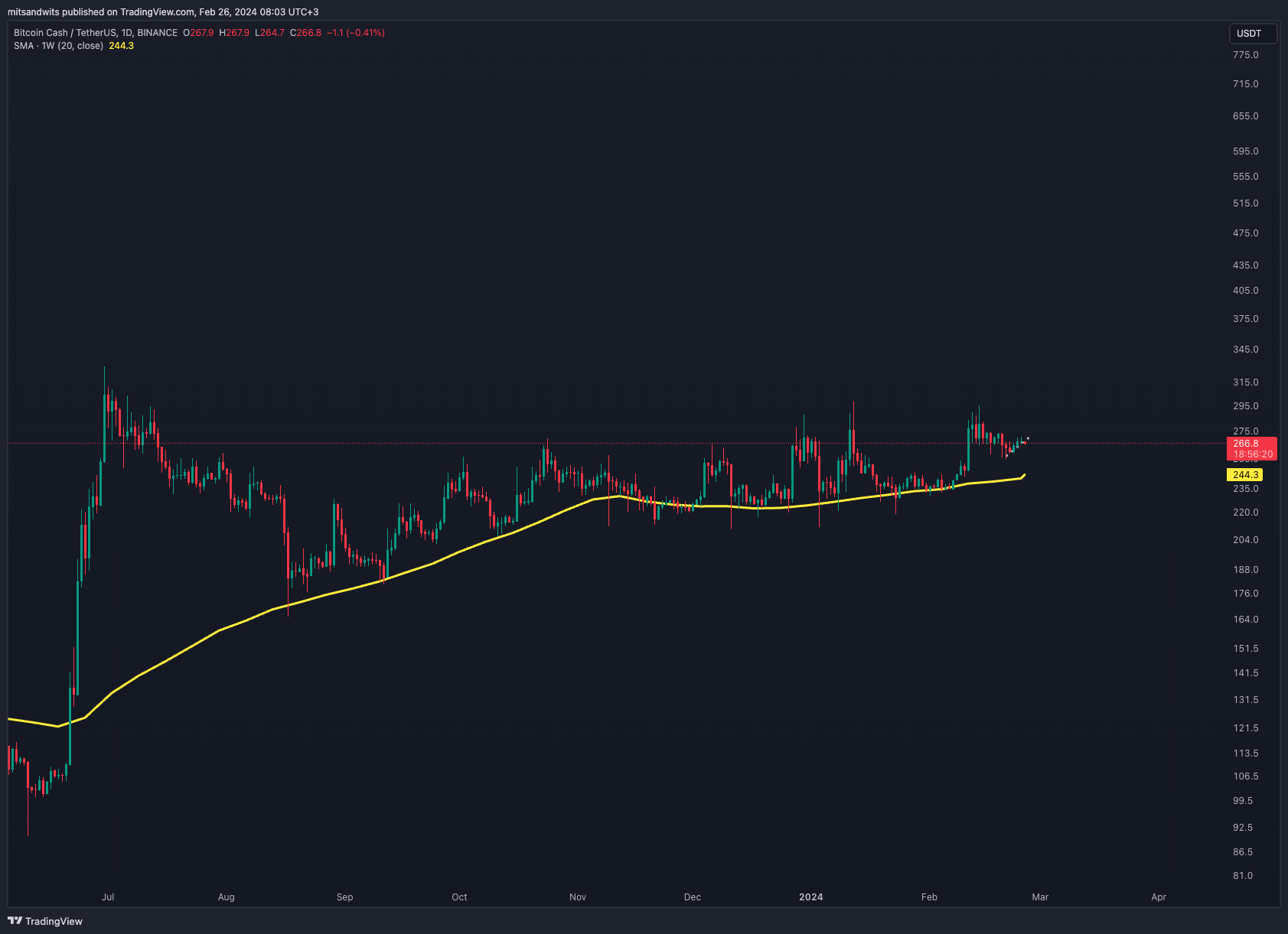
Task: Click the 295.0 price axis label
Action: tap(1246, 406)
